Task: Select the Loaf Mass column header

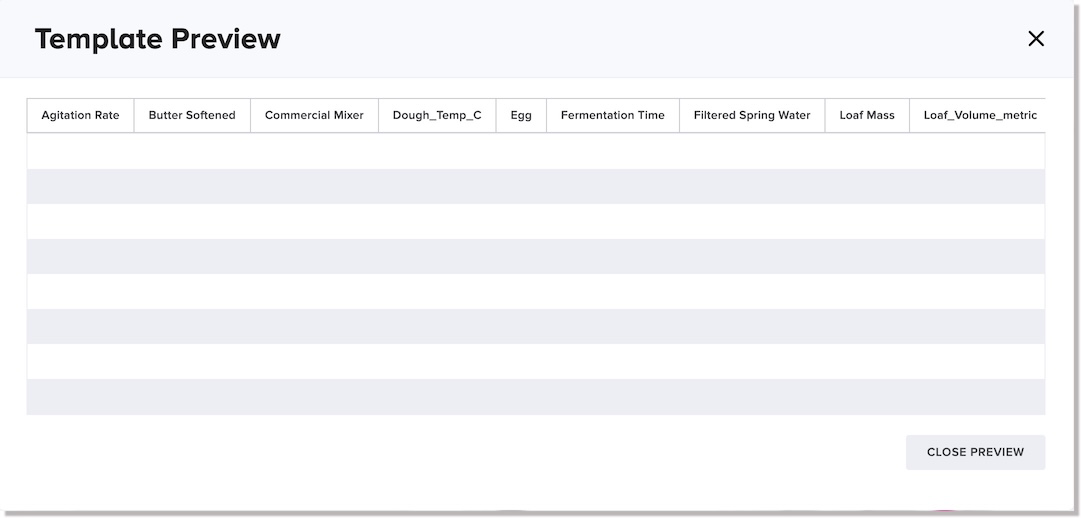Action: 867,116
